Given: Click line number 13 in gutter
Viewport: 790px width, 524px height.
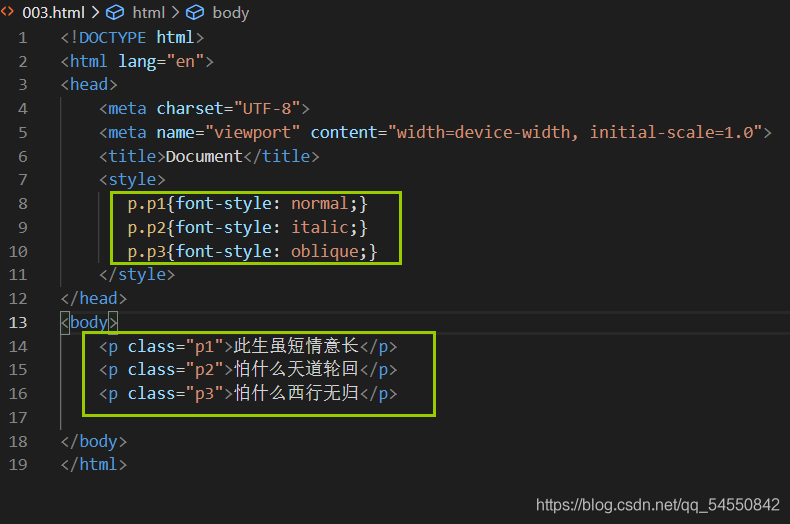Looking at the screenshot, I should pyautogui.click(x=18, y=322).
